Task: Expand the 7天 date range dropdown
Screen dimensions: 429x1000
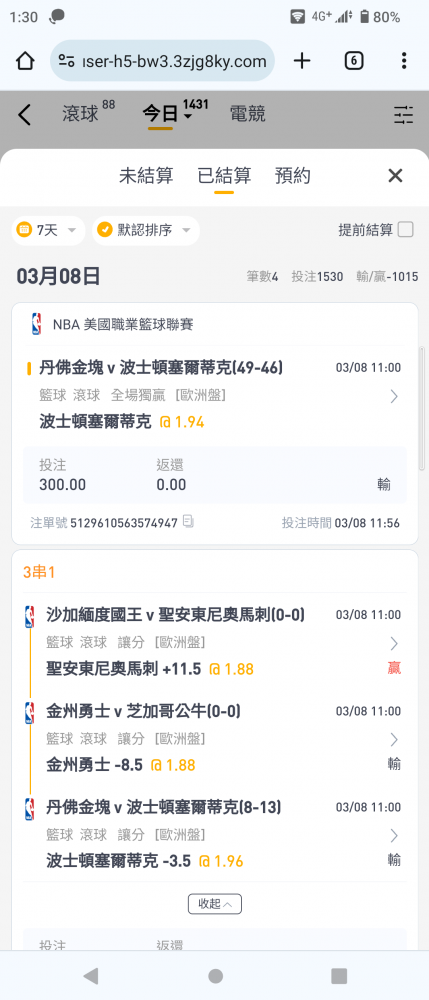Action: tap(48, 230)
